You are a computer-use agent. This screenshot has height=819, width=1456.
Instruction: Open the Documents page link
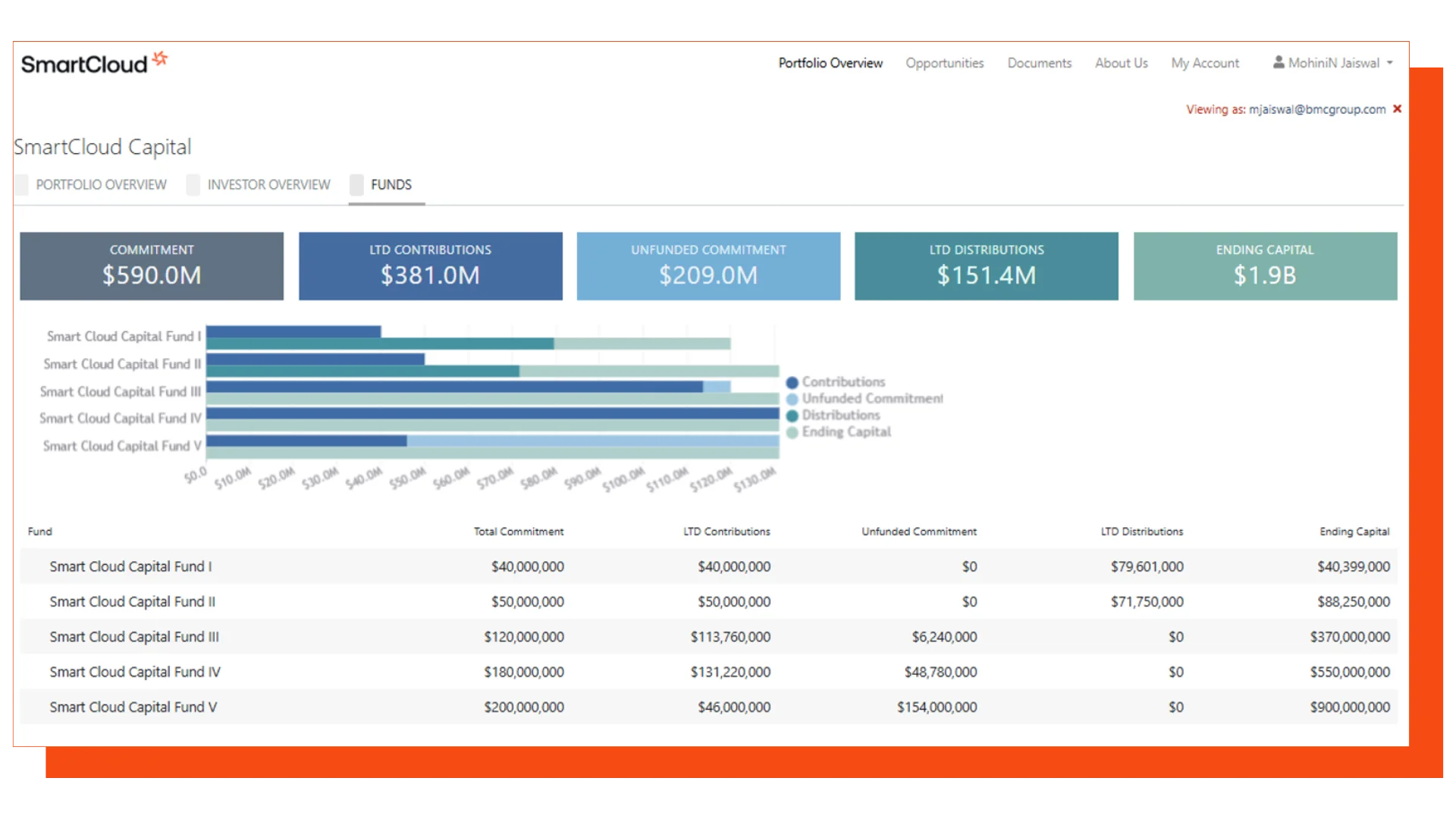pos(1039,63)
